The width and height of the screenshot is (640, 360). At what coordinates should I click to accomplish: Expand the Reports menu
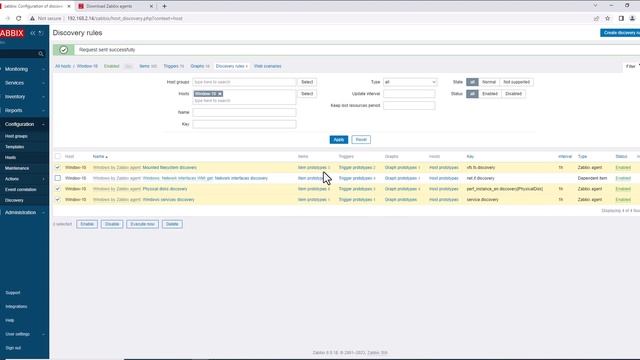(x=24, y=111)
